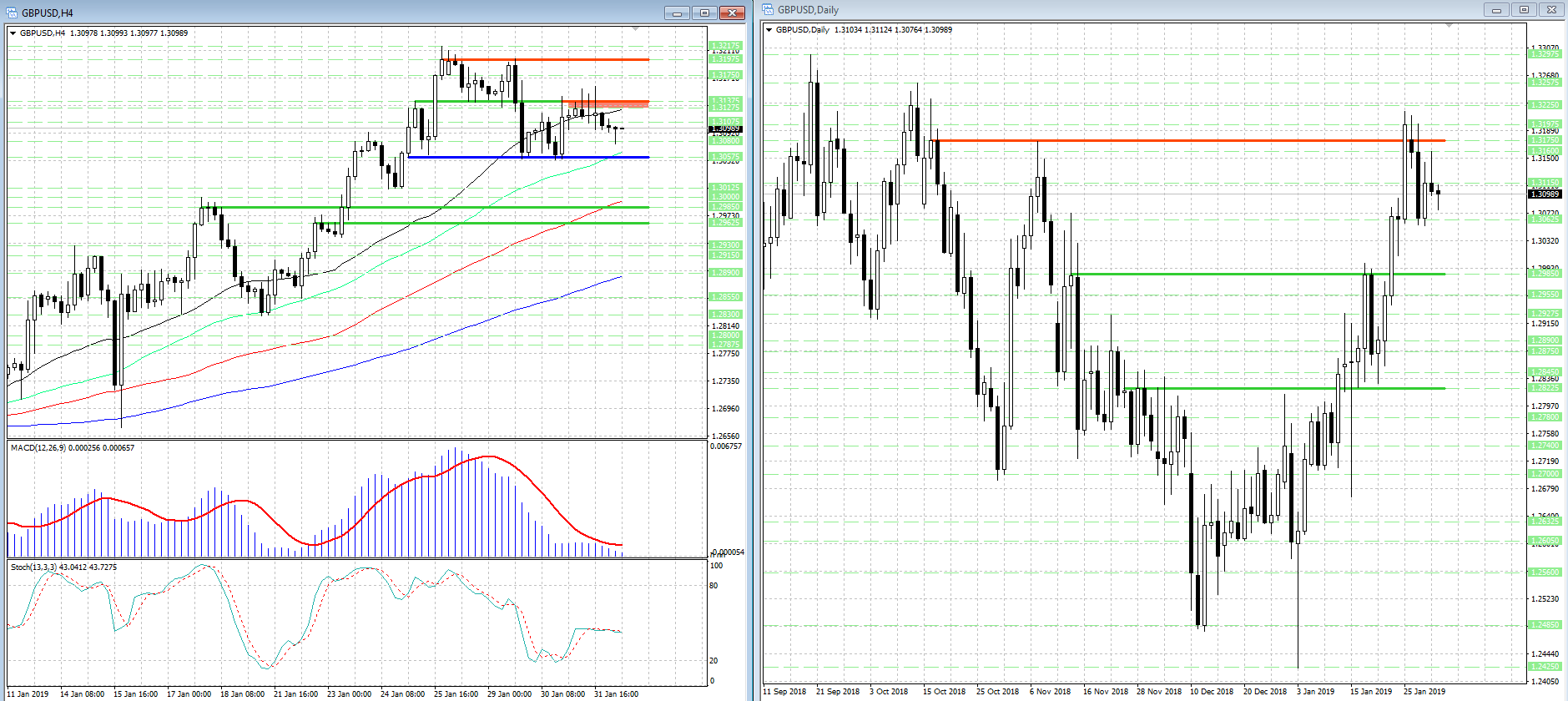The width and height of the screenshot is (1568, 701).
Task: Restore the GBPUSD,H4 chart window
Action: click(704, 13)
